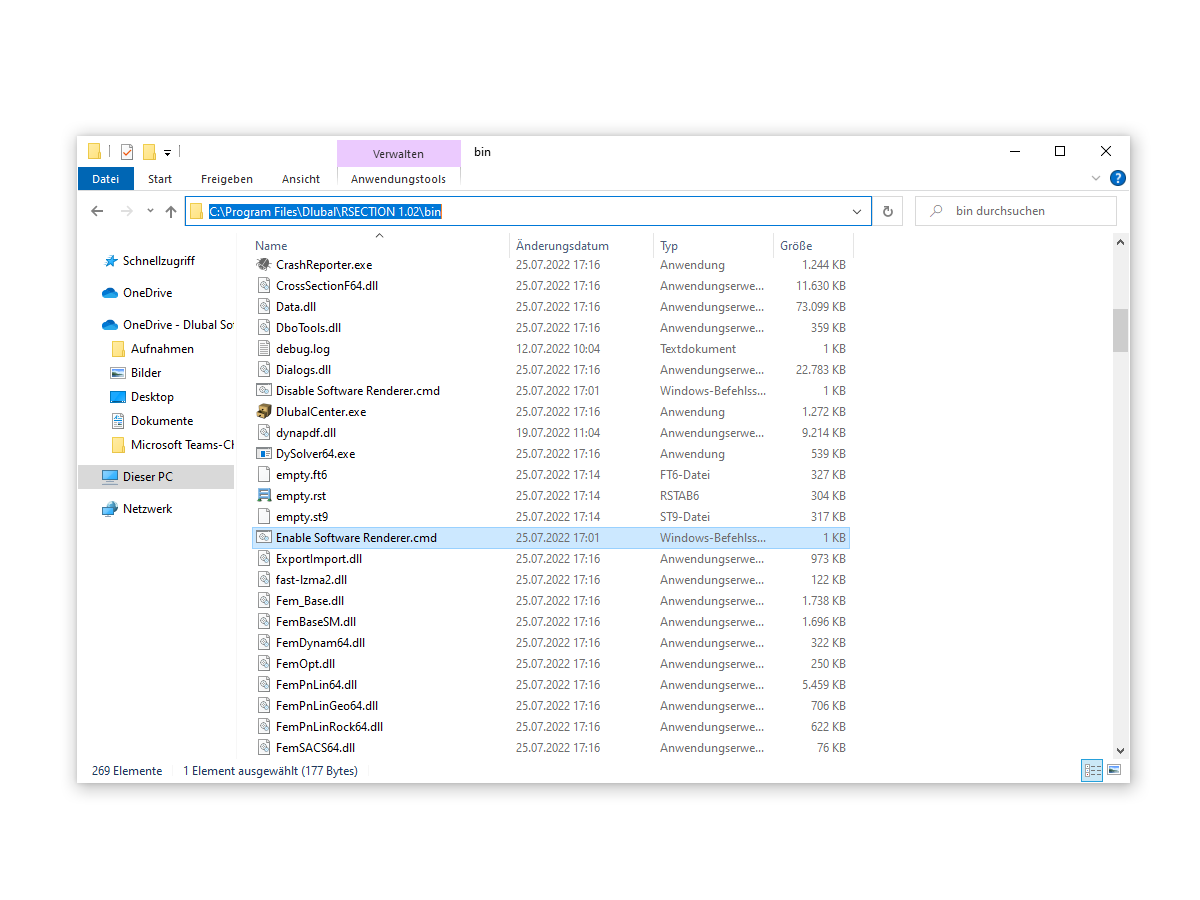Select the CrossSectionF64.dll file
The width and height of the screenshot is (1200, 900).
pos(550,286)
